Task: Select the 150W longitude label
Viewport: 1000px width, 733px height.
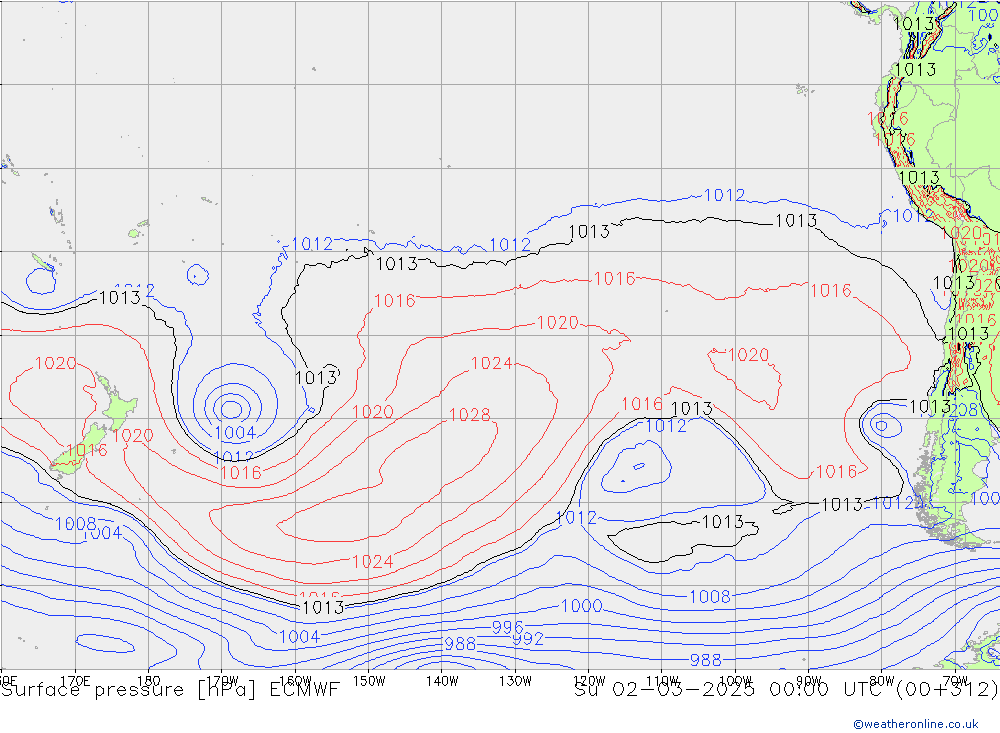Action: [x=369, y=681]
